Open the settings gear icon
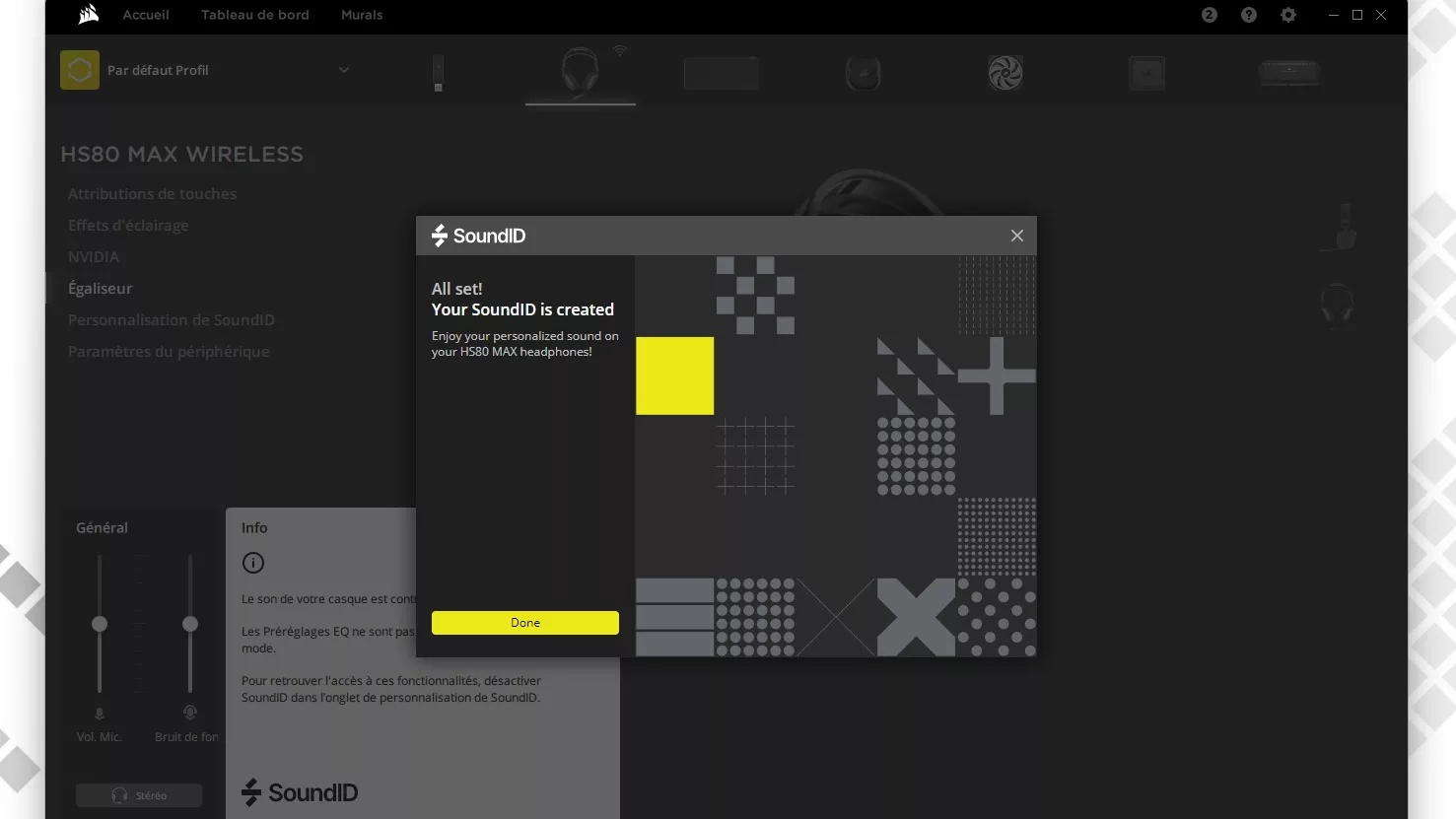The width and height of the screenshot is (1456, 819). click(1288, 15)
